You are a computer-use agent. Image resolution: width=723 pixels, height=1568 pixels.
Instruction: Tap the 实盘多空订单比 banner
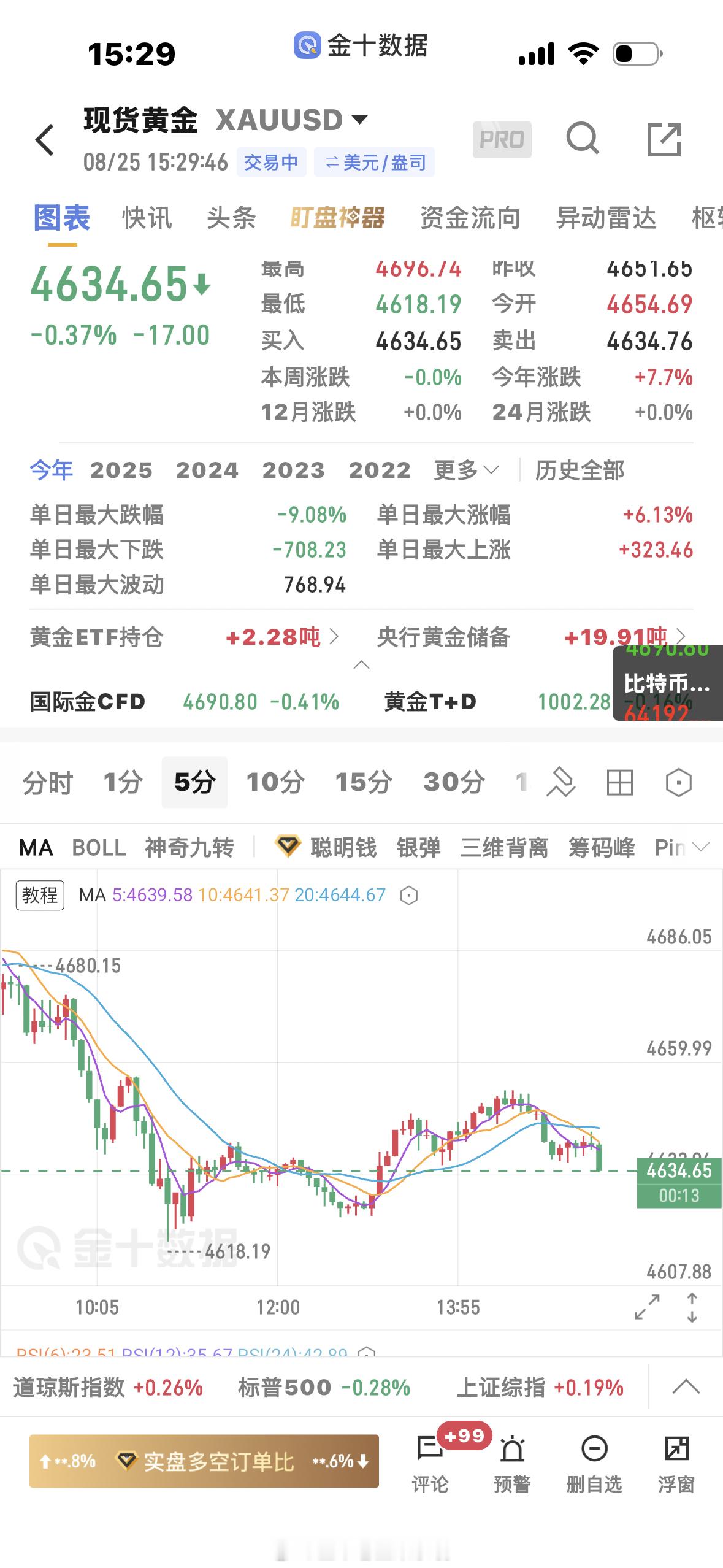[x=204, y=1461]
